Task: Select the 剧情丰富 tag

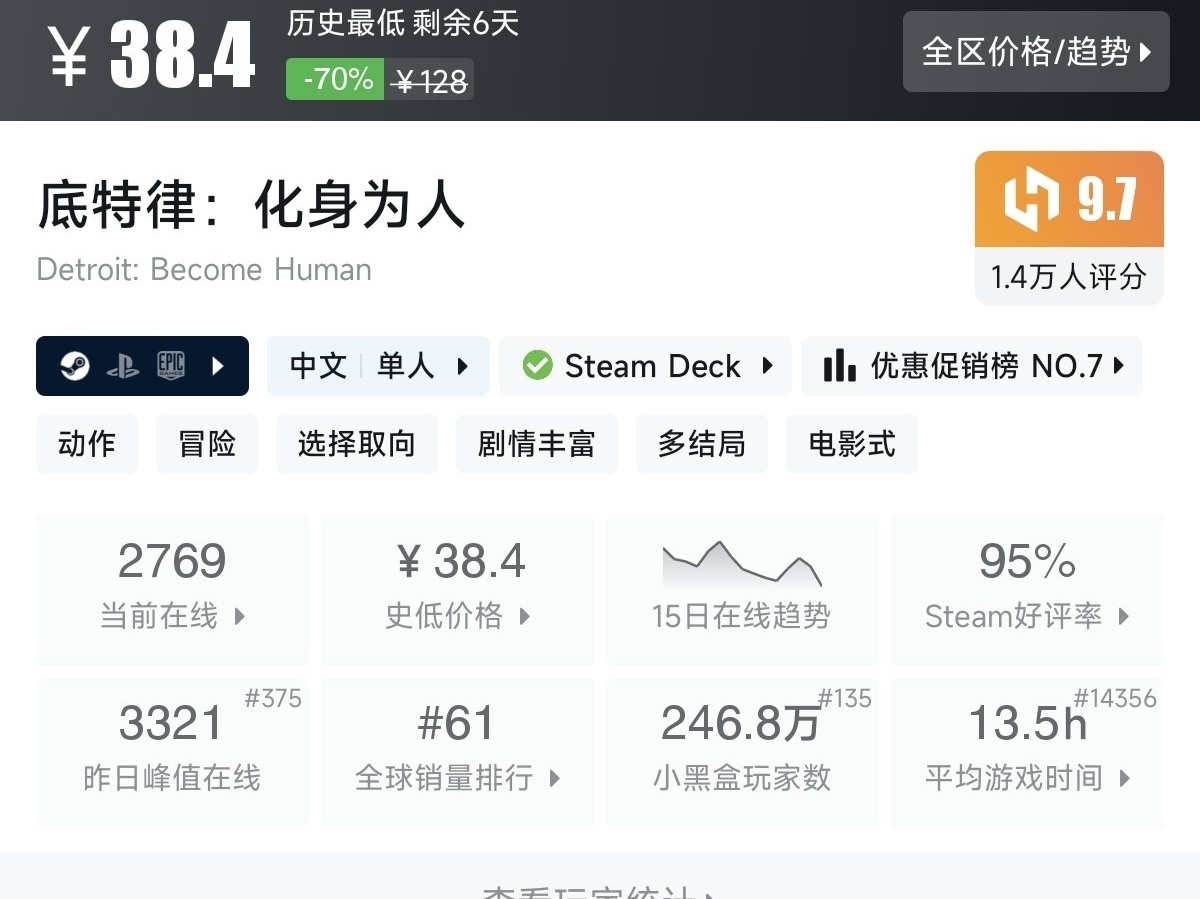Action: point(537,444)
